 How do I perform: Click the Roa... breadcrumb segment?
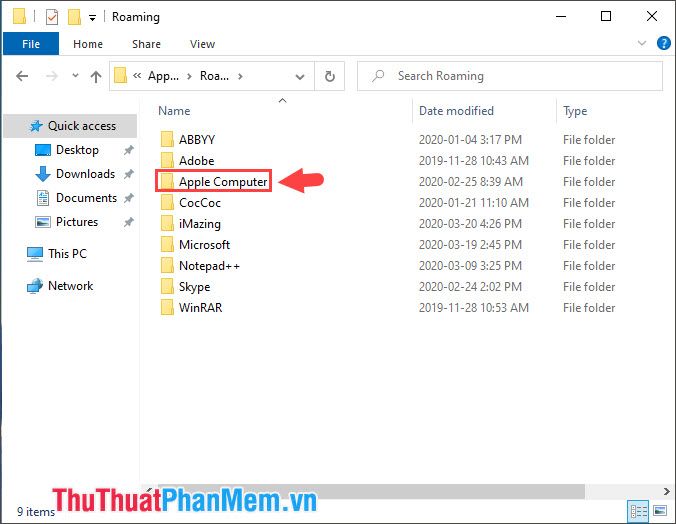(x=214, y=76)
